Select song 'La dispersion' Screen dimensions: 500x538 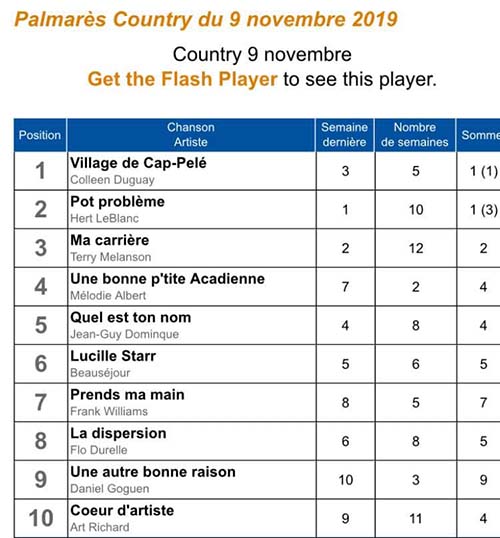click(118, 433)
